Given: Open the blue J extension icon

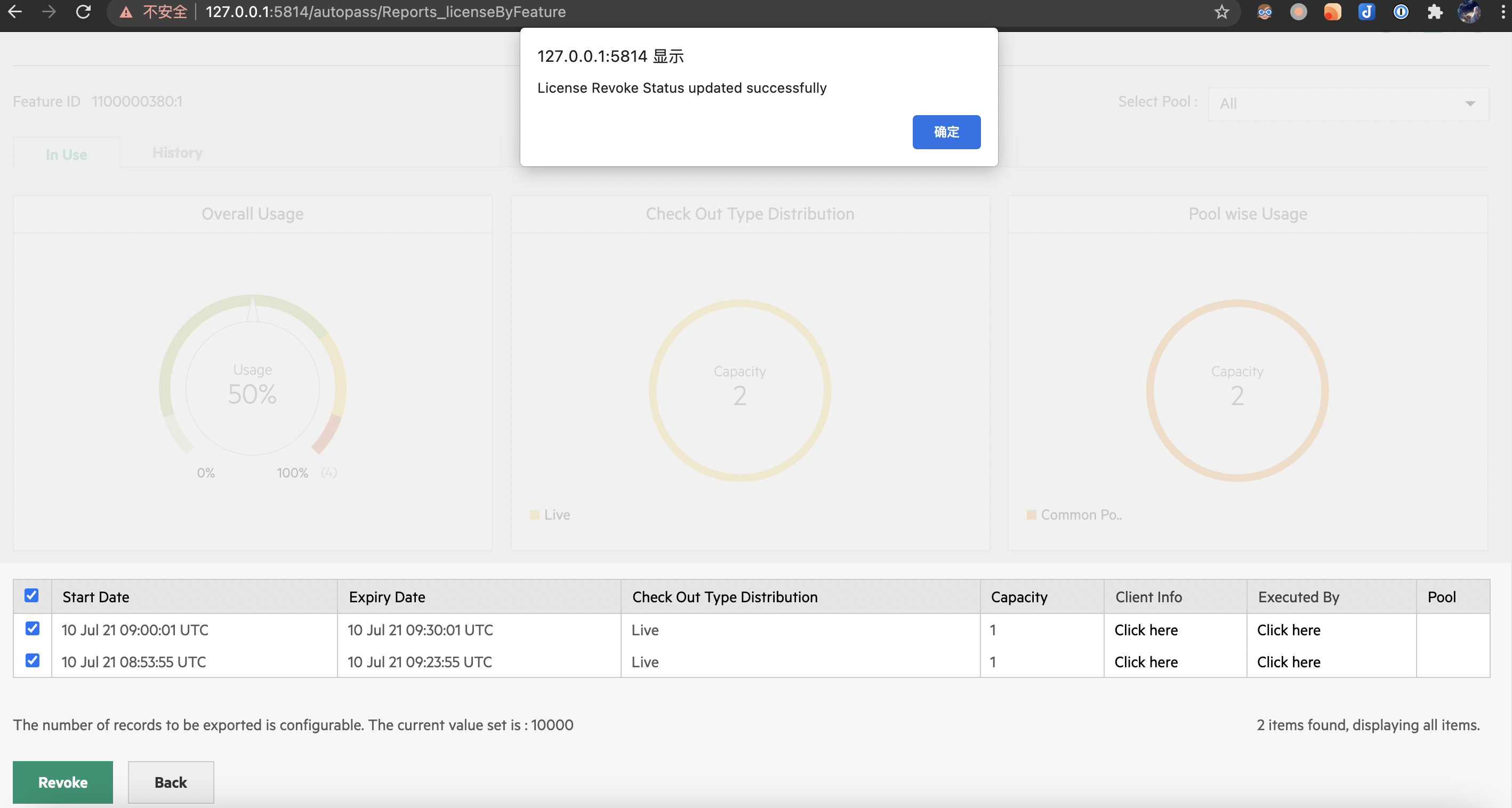Looking at the screenshot, I should 1367,12.
